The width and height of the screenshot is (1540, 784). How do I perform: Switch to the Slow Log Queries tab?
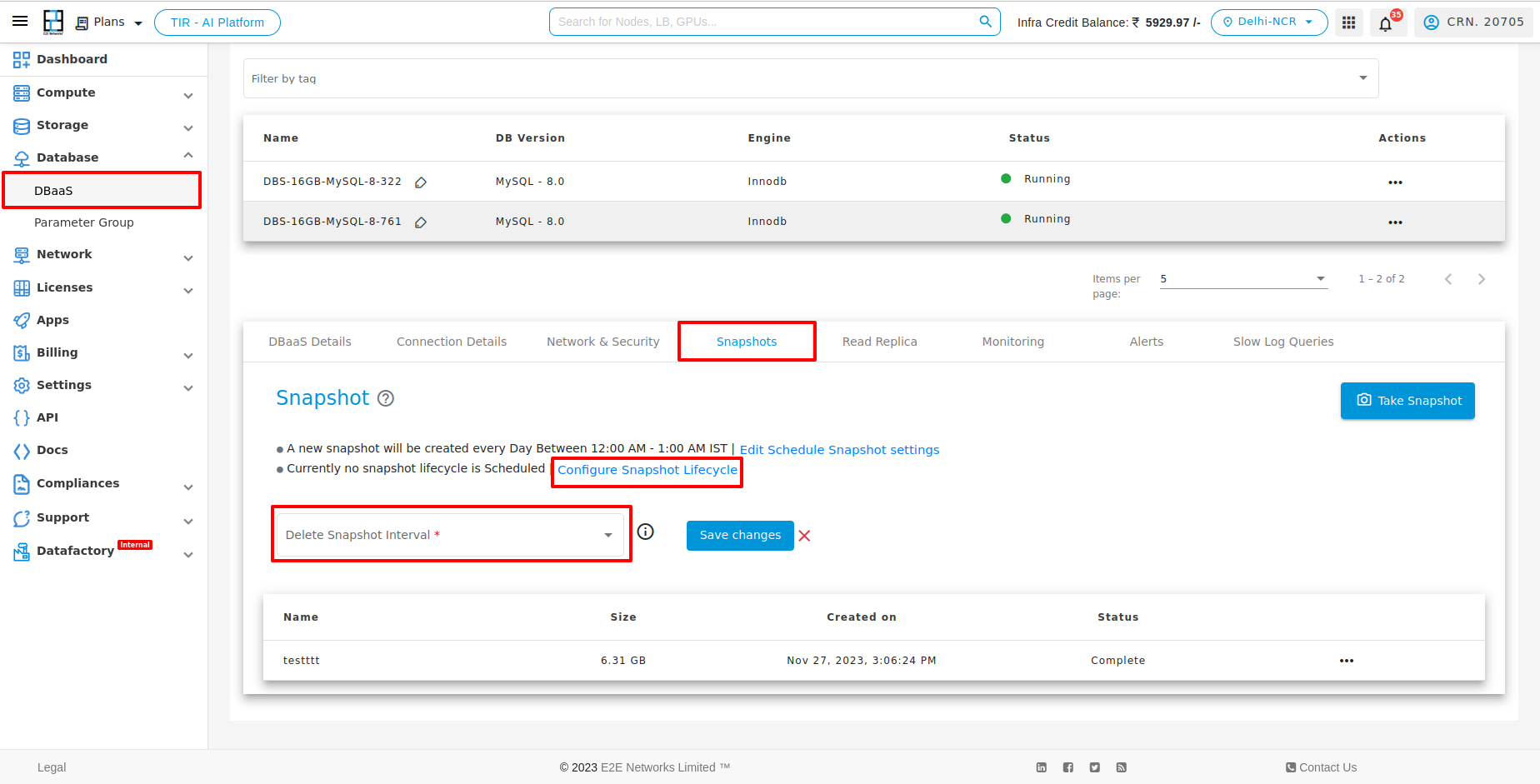tap(1283, 342)
